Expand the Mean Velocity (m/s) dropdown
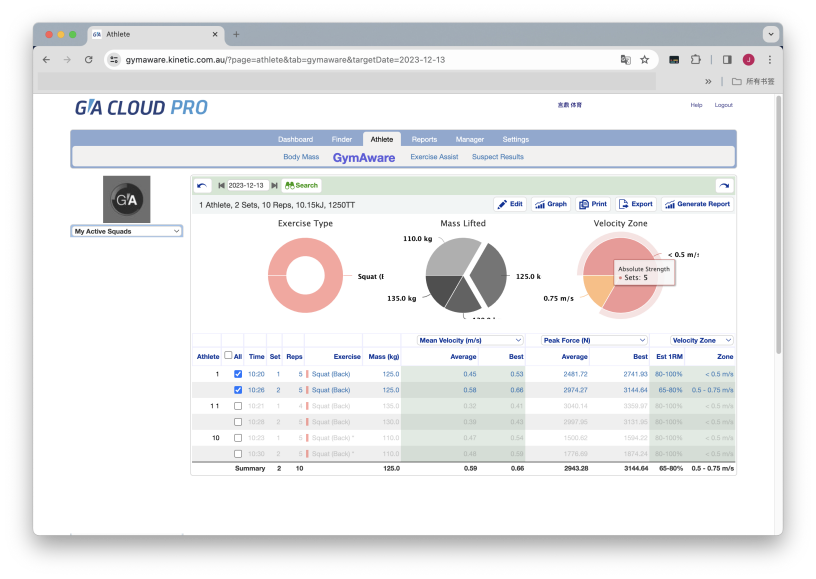816x579 pixels. click(470, 340)
